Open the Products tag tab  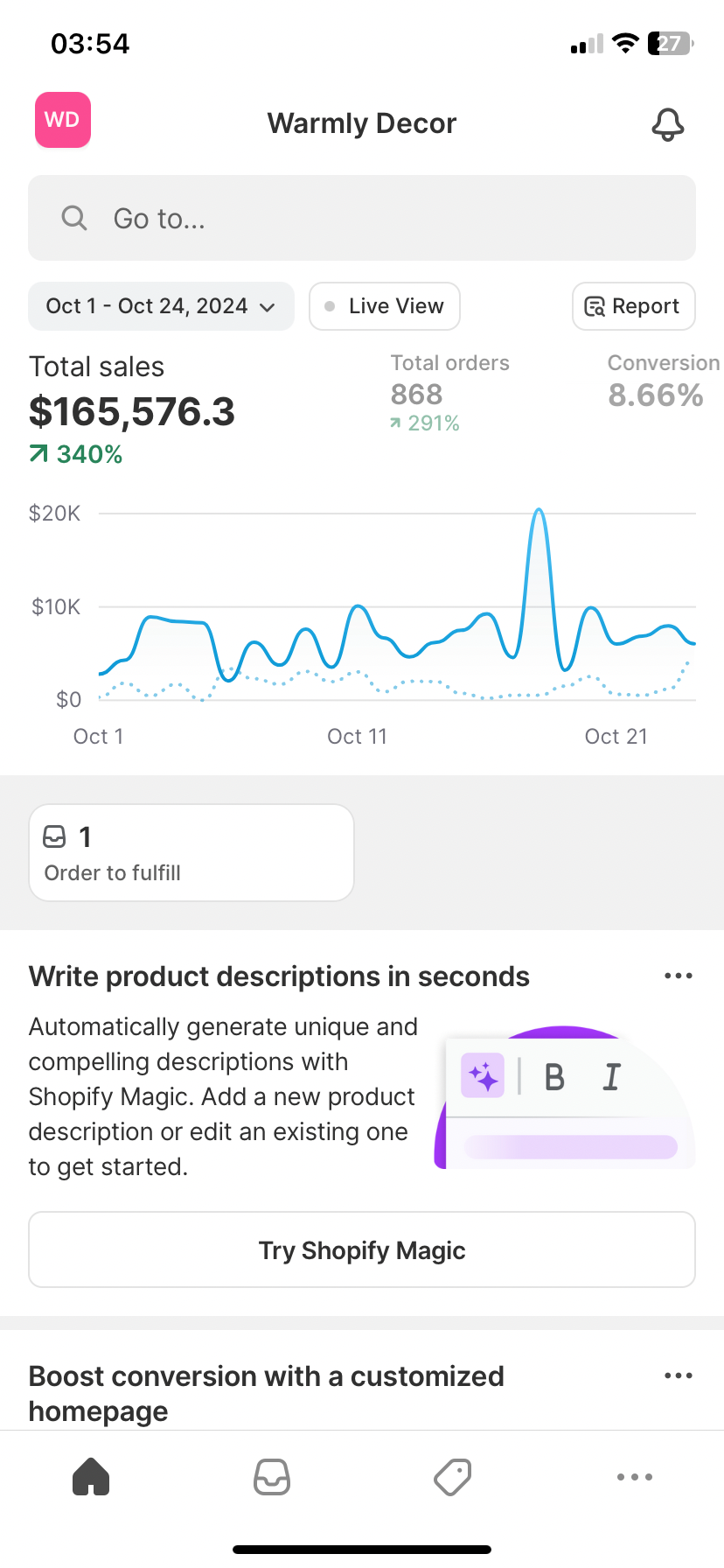coord(453,1477)
